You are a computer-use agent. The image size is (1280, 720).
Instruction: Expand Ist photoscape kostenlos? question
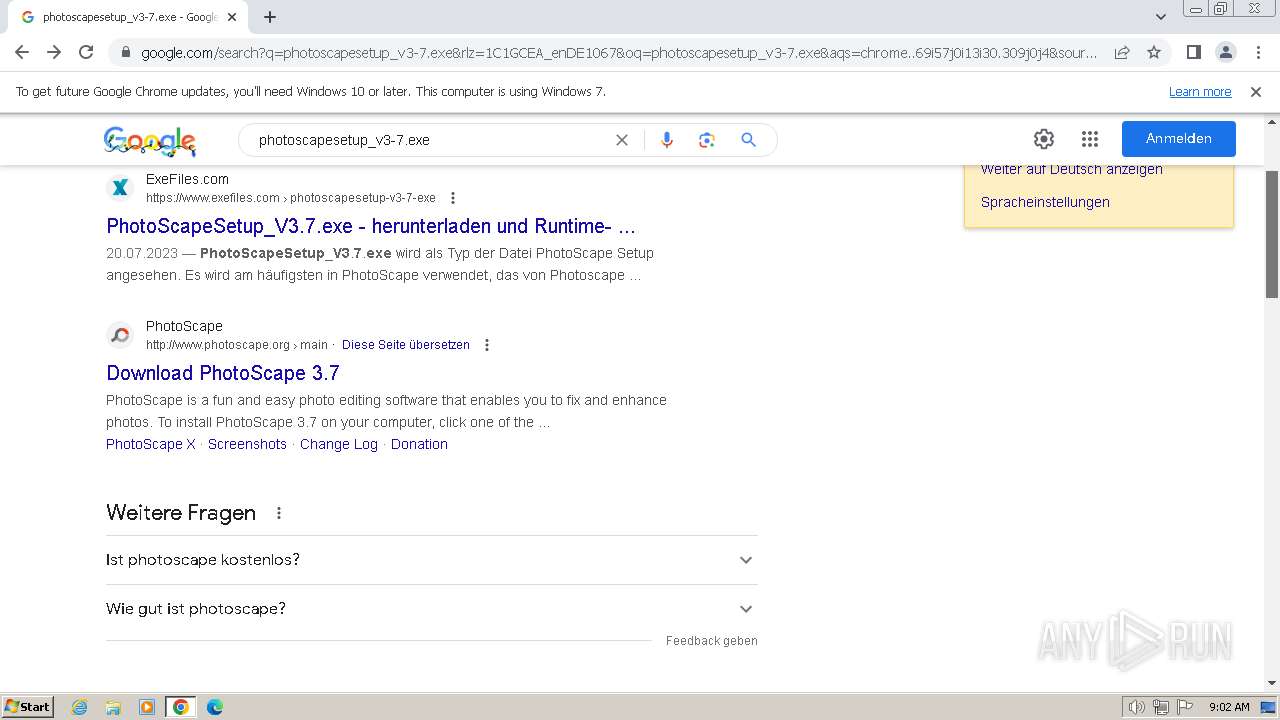pos(431,560)
